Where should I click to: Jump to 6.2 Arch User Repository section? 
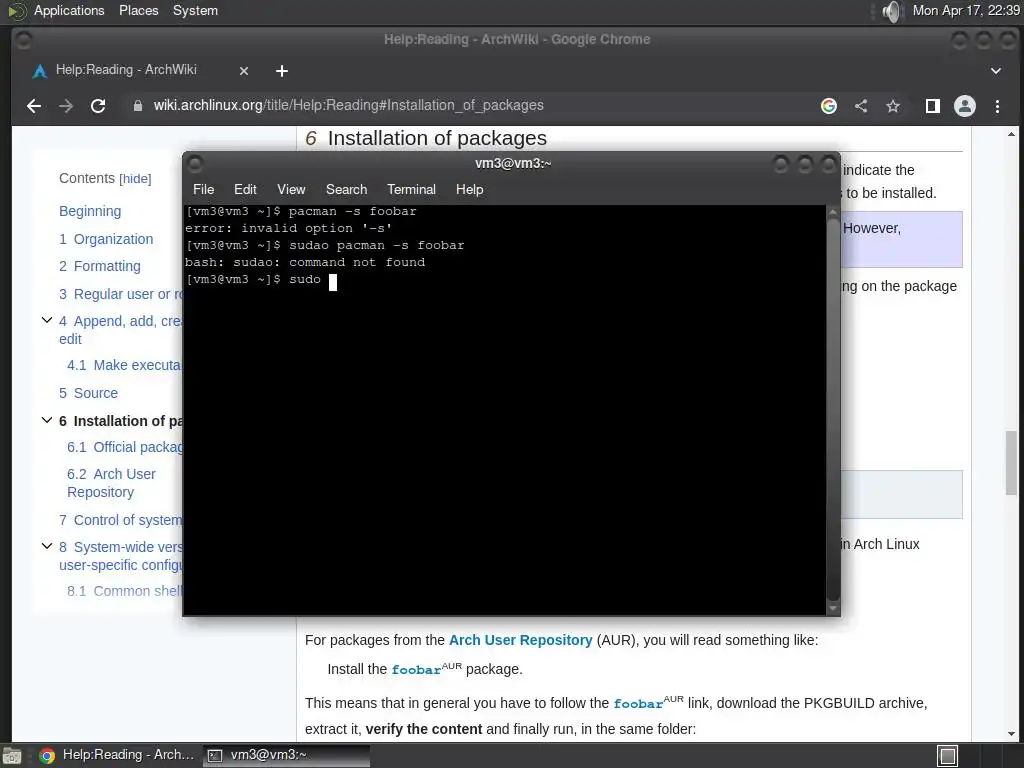pyautogui.click(x=111, y=483)
